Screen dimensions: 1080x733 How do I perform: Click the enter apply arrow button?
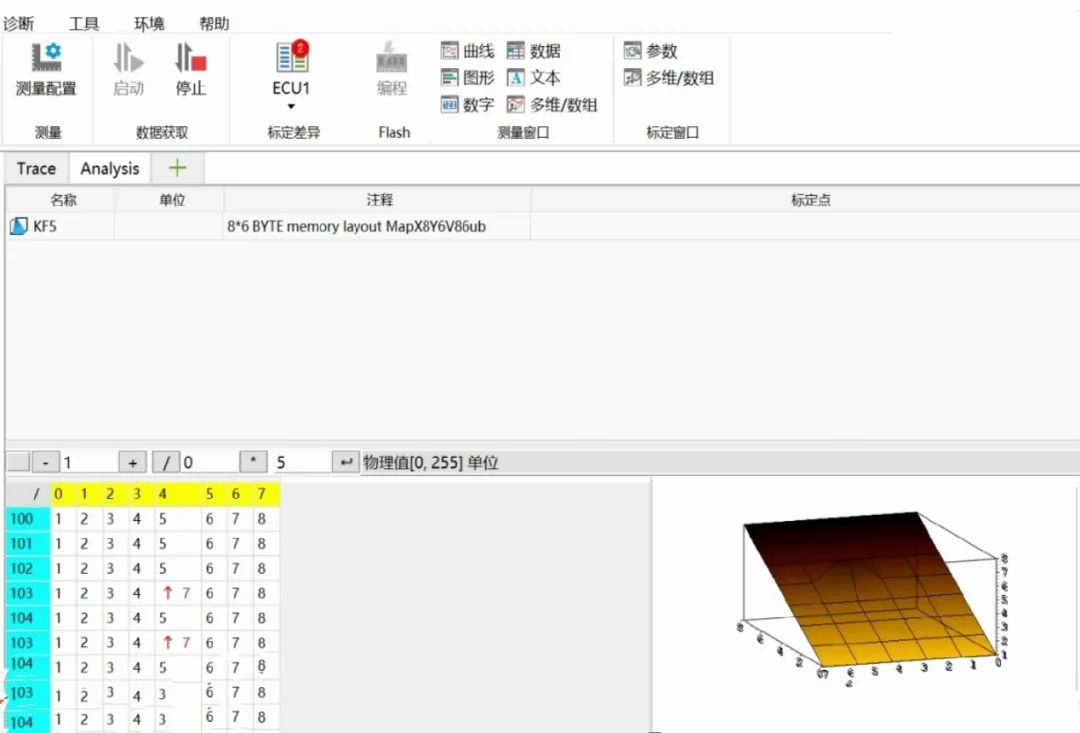point(346,462)
